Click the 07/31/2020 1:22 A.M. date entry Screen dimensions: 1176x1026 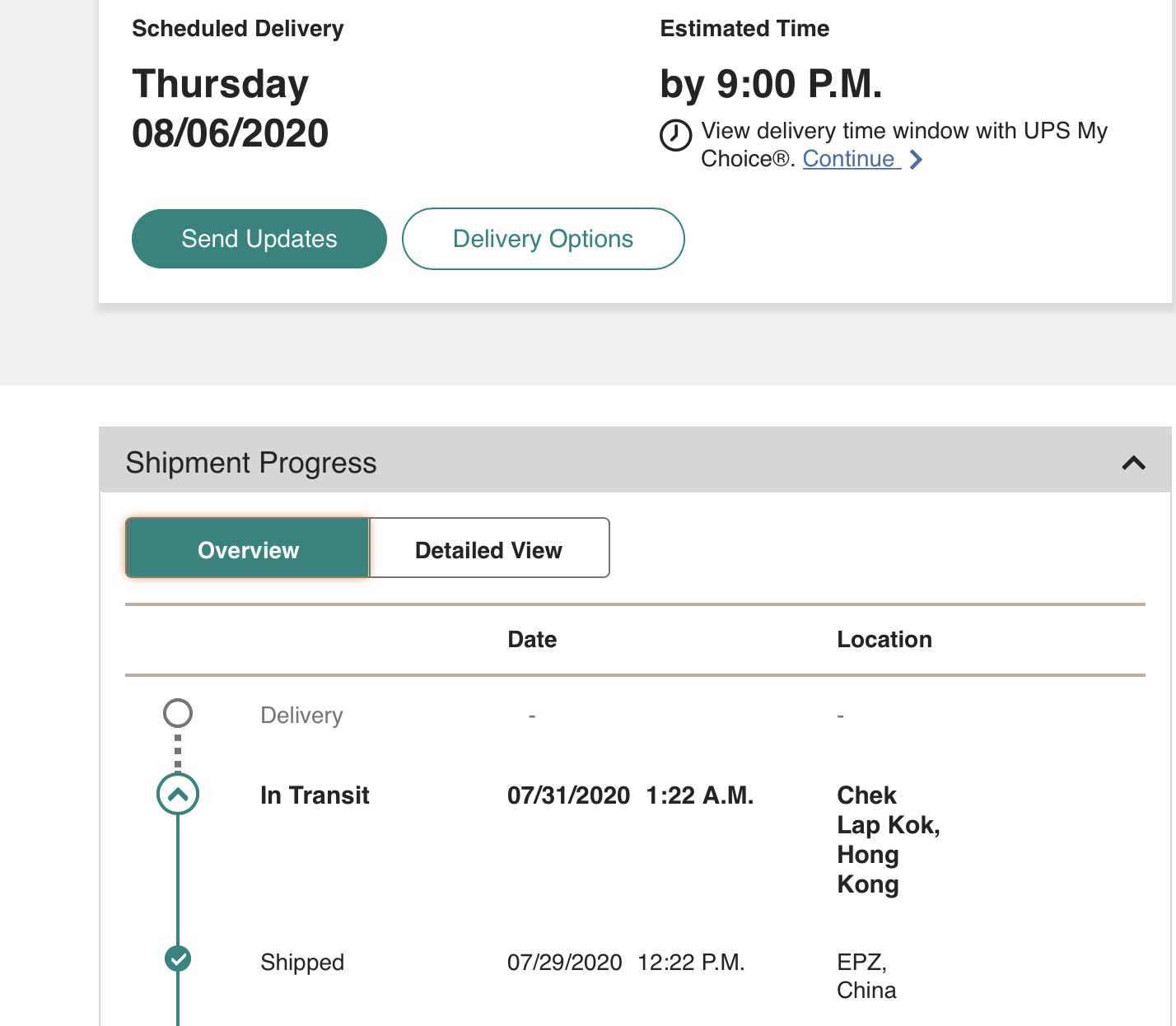(631, 795)
